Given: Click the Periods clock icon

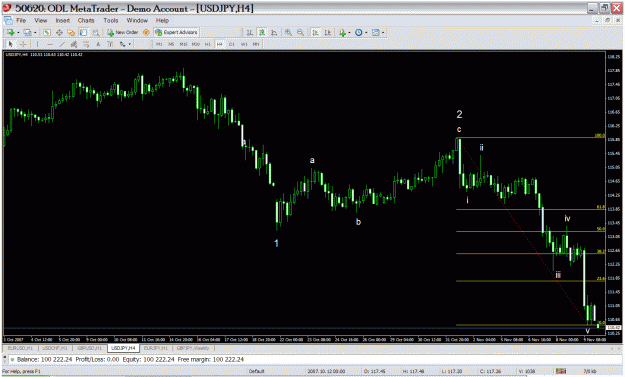Looking at the screenshot, I should [358, 33].
